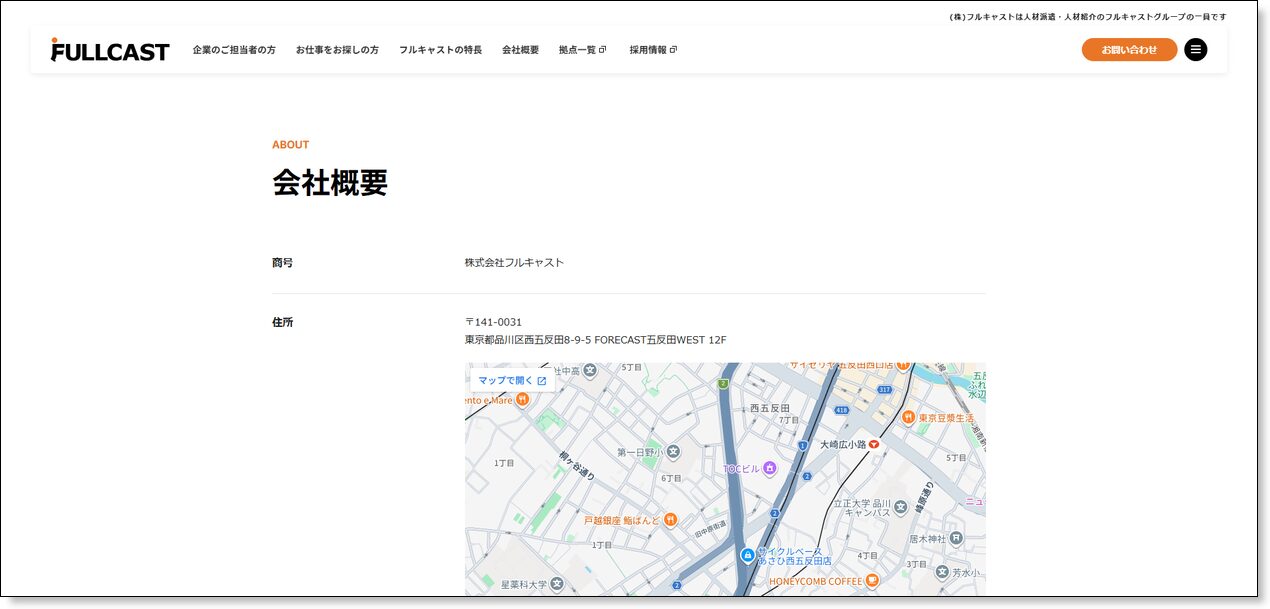Click the 会社概要 page heading
The height and width of the screenshot is (609, 1270).
330,183
